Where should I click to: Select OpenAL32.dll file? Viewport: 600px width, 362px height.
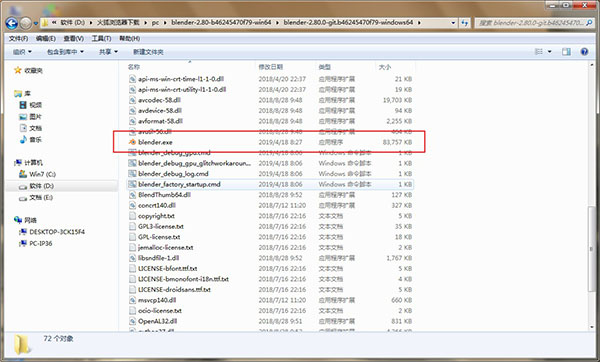[x=270, y=321]
